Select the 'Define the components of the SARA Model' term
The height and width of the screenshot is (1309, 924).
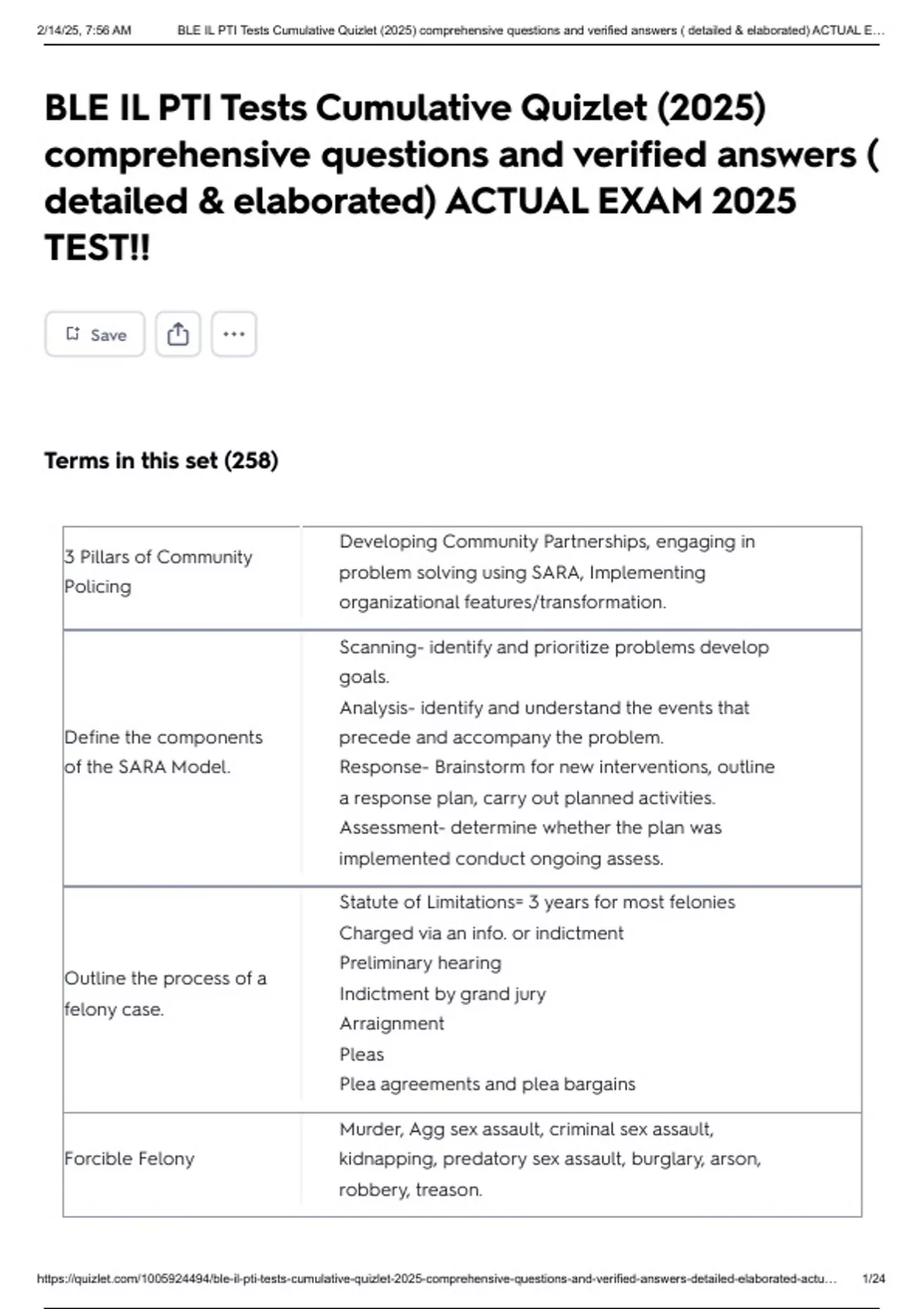(x=164, y=752)
